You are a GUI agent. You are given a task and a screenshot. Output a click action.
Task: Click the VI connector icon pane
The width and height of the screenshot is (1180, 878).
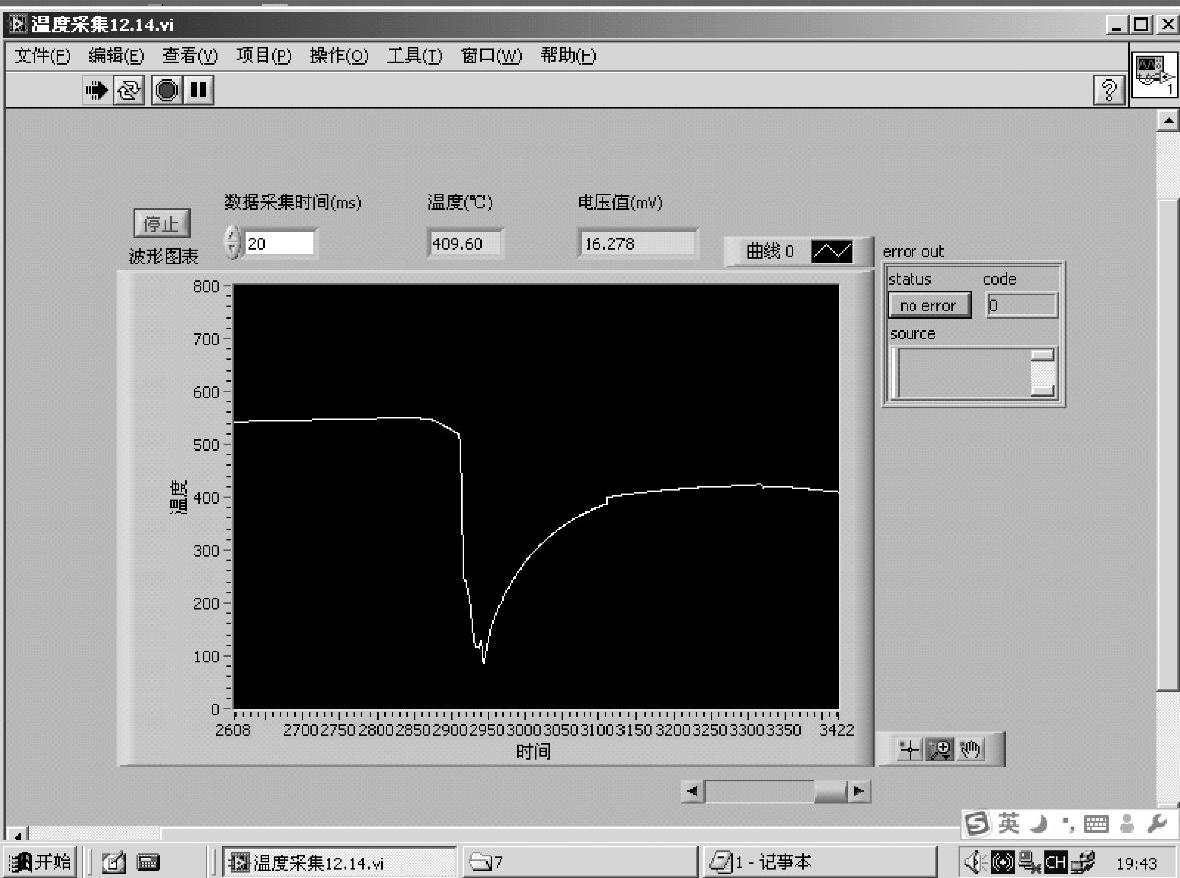pos(1154,76)
